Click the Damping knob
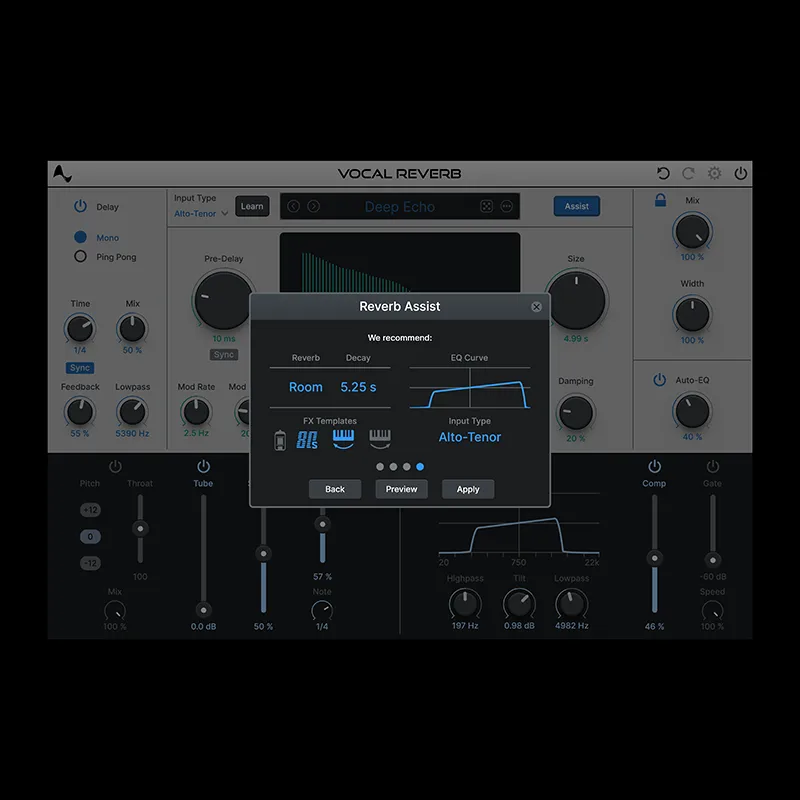The height and width of the screenshot is (800, 800). [x=576, y=412]
